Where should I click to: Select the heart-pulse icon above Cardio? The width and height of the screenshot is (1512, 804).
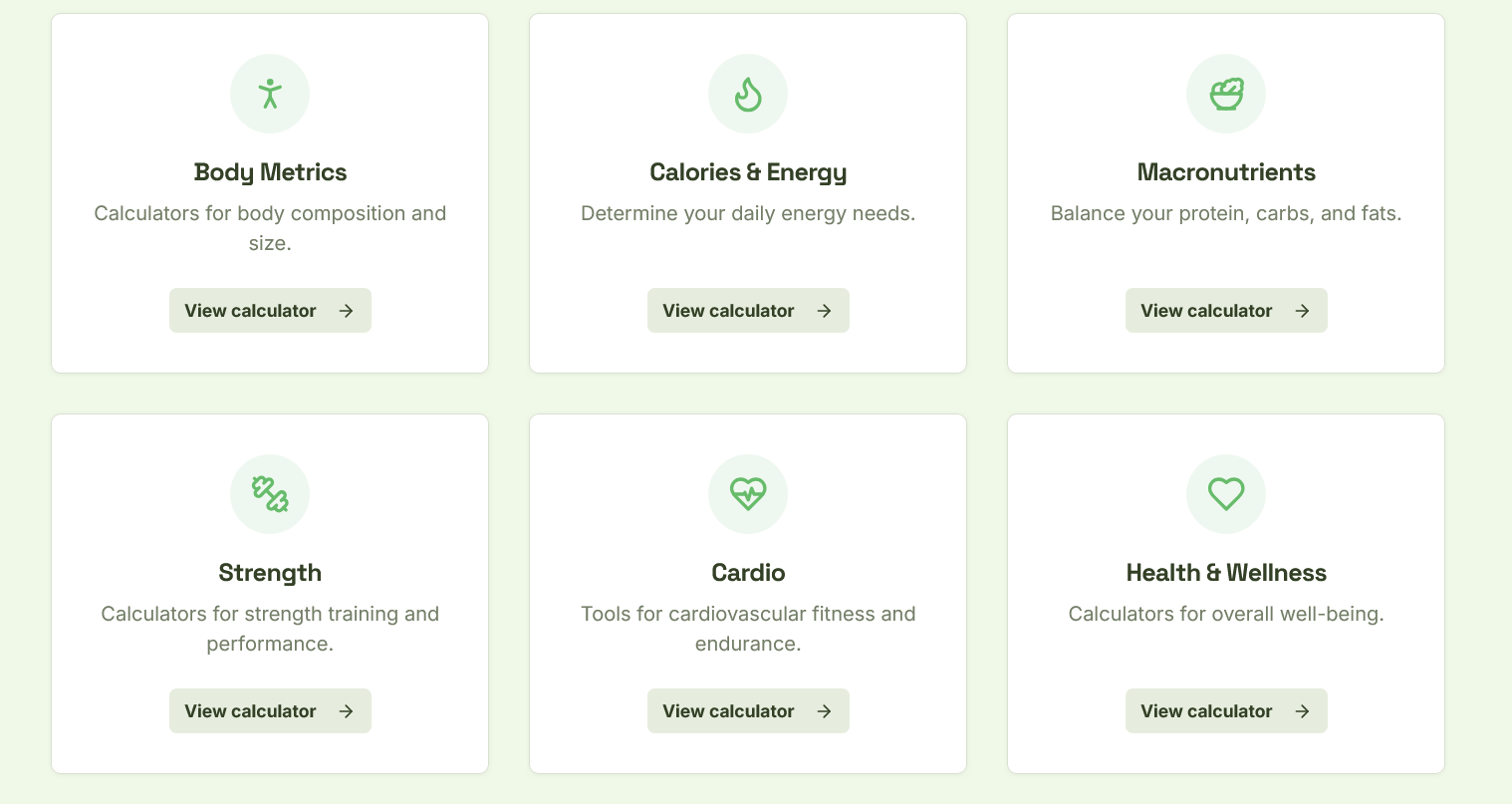pyautogui.click(x=748, y=493)
